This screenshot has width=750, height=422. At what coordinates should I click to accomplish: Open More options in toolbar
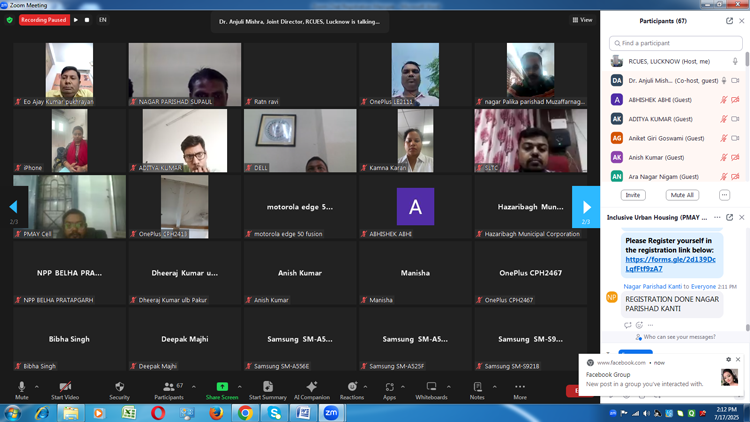coord(520,390)
